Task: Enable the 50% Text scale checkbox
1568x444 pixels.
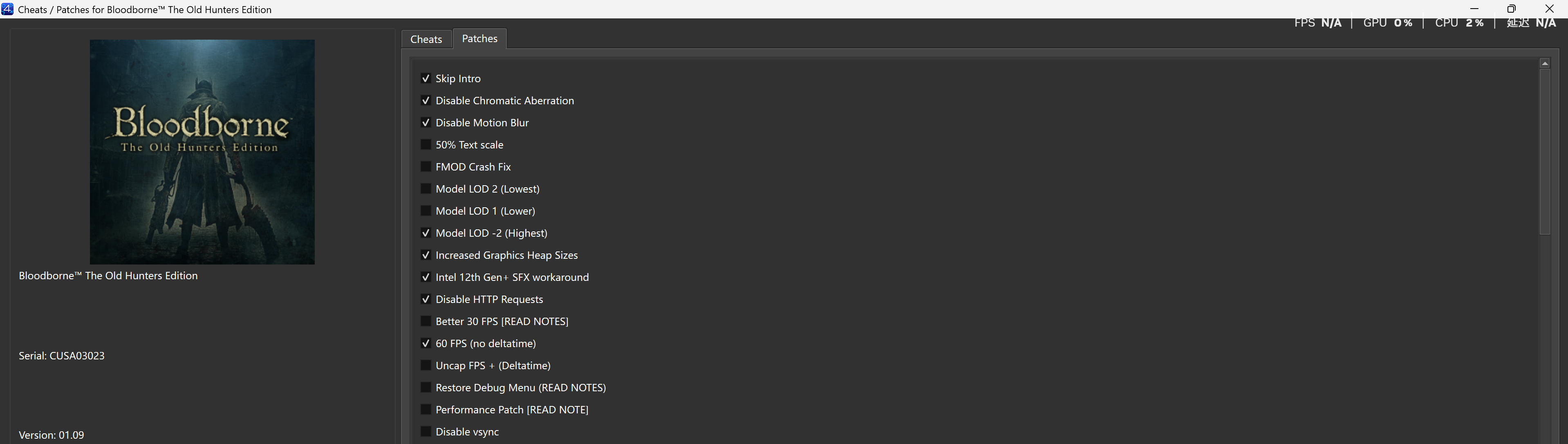Action: (x=426, y=145)
